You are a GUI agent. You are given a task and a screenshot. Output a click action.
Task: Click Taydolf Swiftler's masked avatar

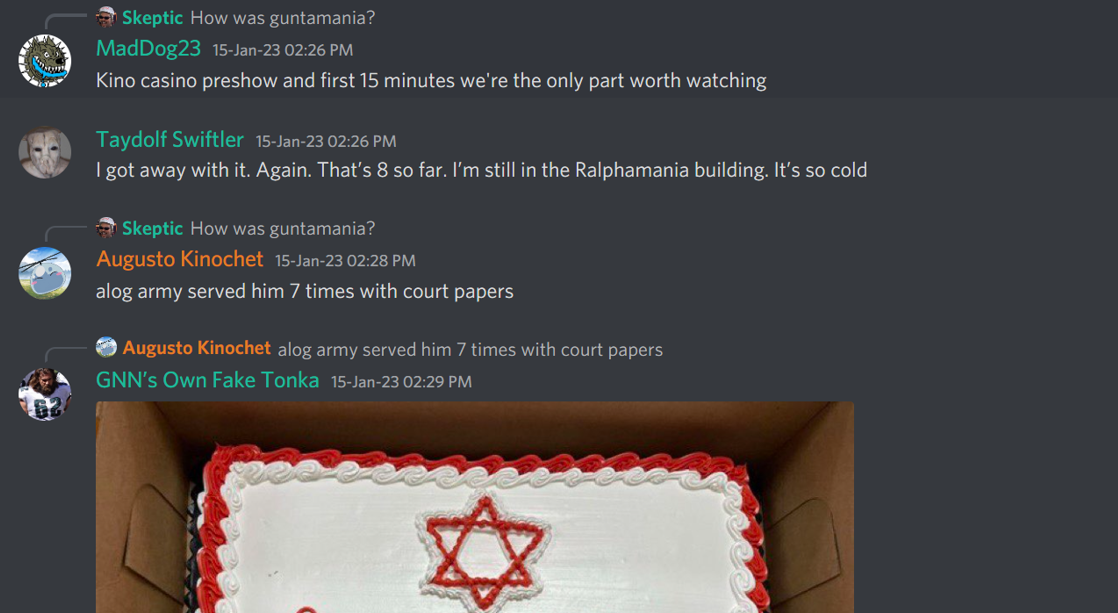44,152
